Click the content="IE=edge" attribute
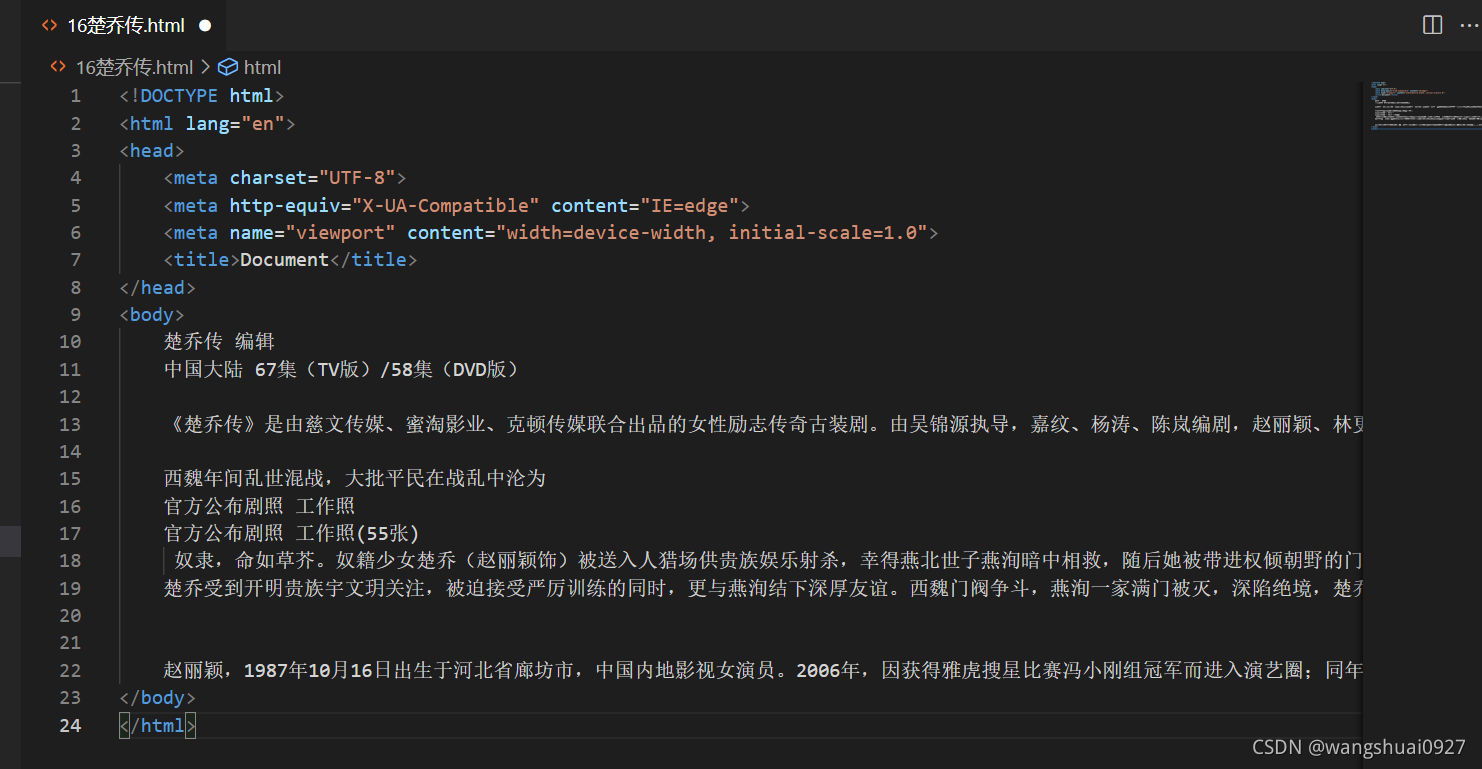 pos(645,205)
